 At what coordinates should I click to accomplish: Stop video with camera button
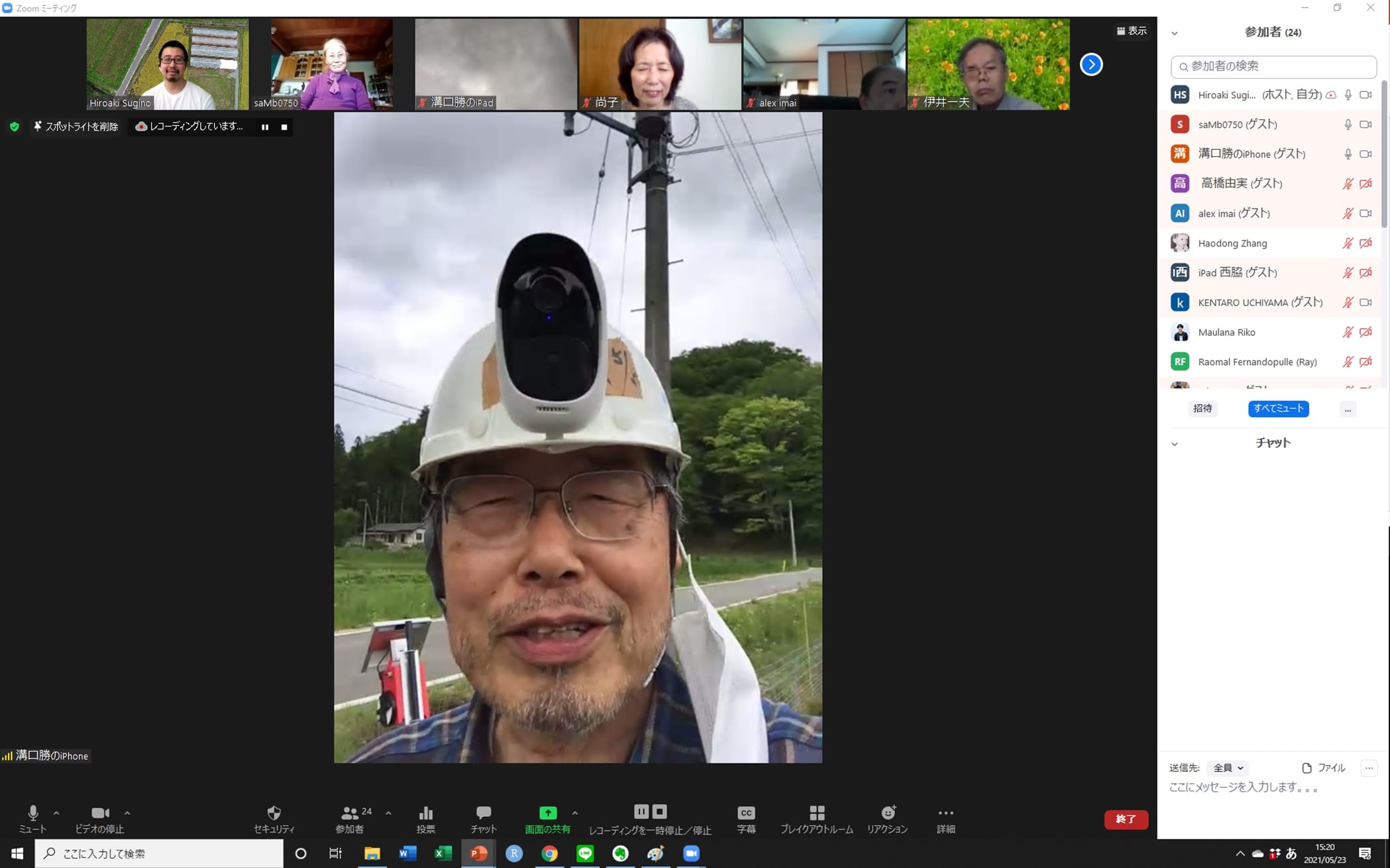(x=99, y=819)
